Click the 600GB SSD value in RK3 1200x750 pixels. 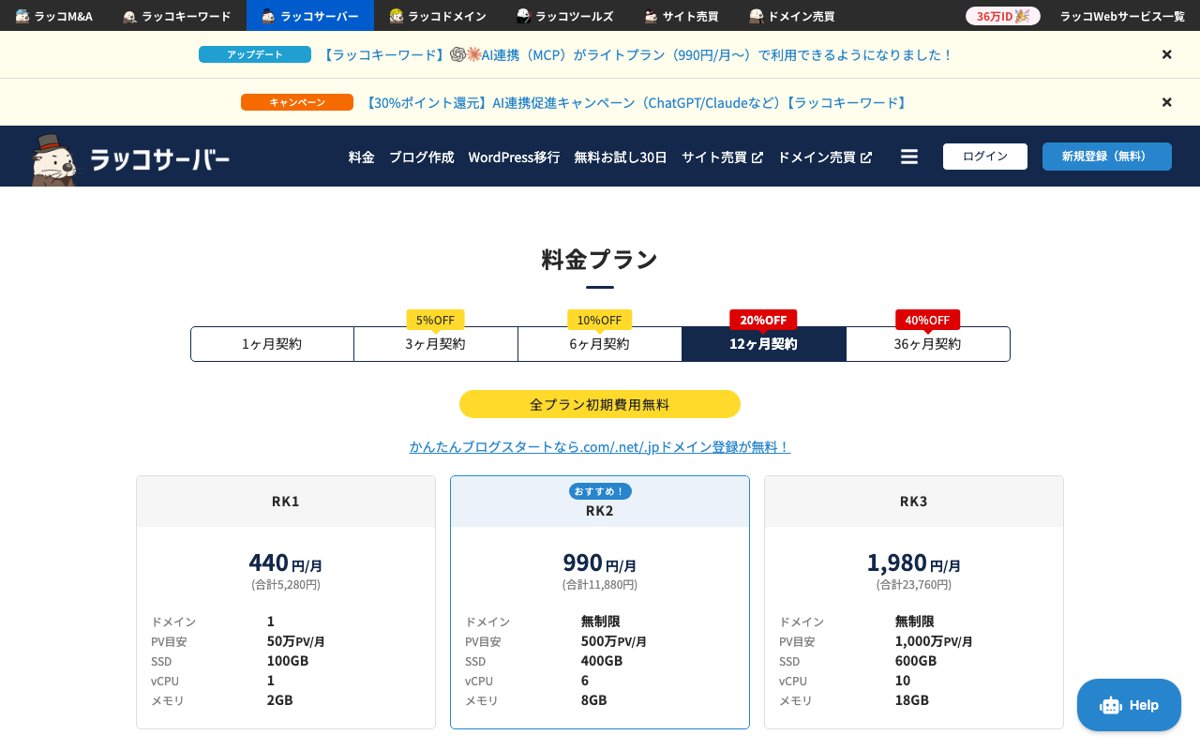click(x=916, y=661)
